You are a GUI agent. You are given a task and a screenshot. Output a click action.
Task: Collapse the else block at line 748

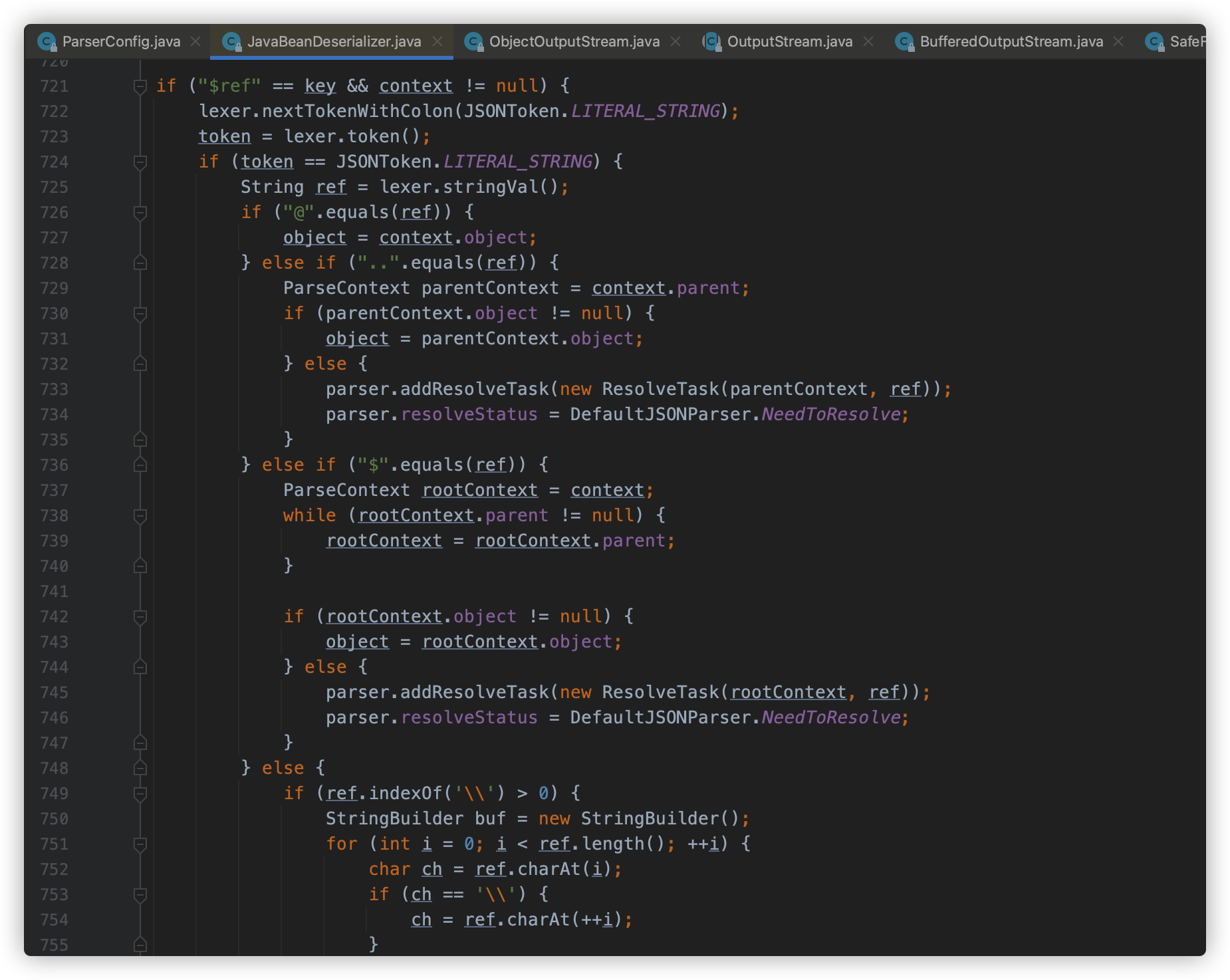140,769
